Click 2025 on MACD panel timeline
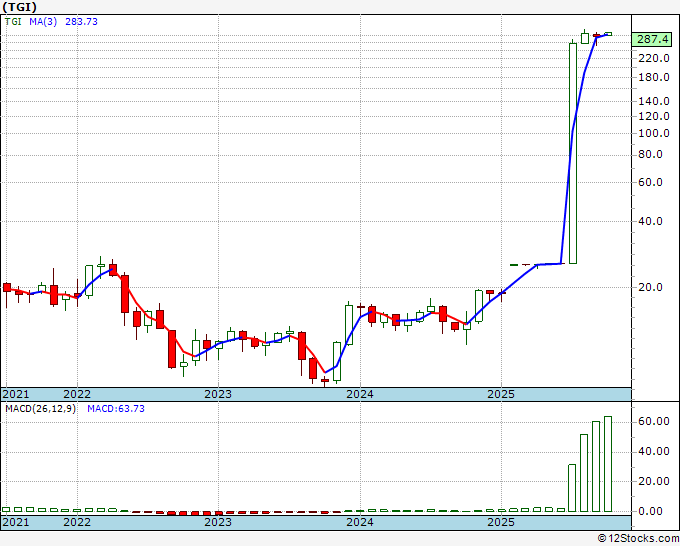680x546 pixels. (501, 522)
